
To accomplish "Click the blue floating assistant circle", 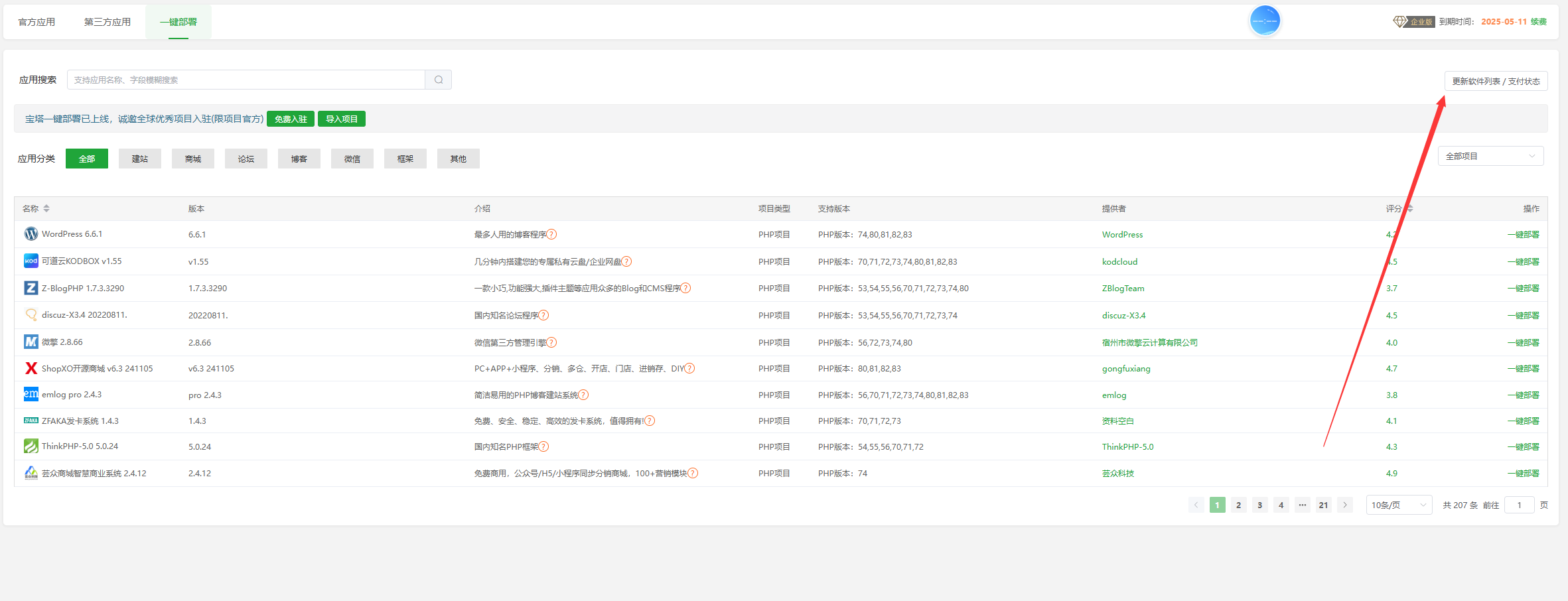I will coord(1265,21).
